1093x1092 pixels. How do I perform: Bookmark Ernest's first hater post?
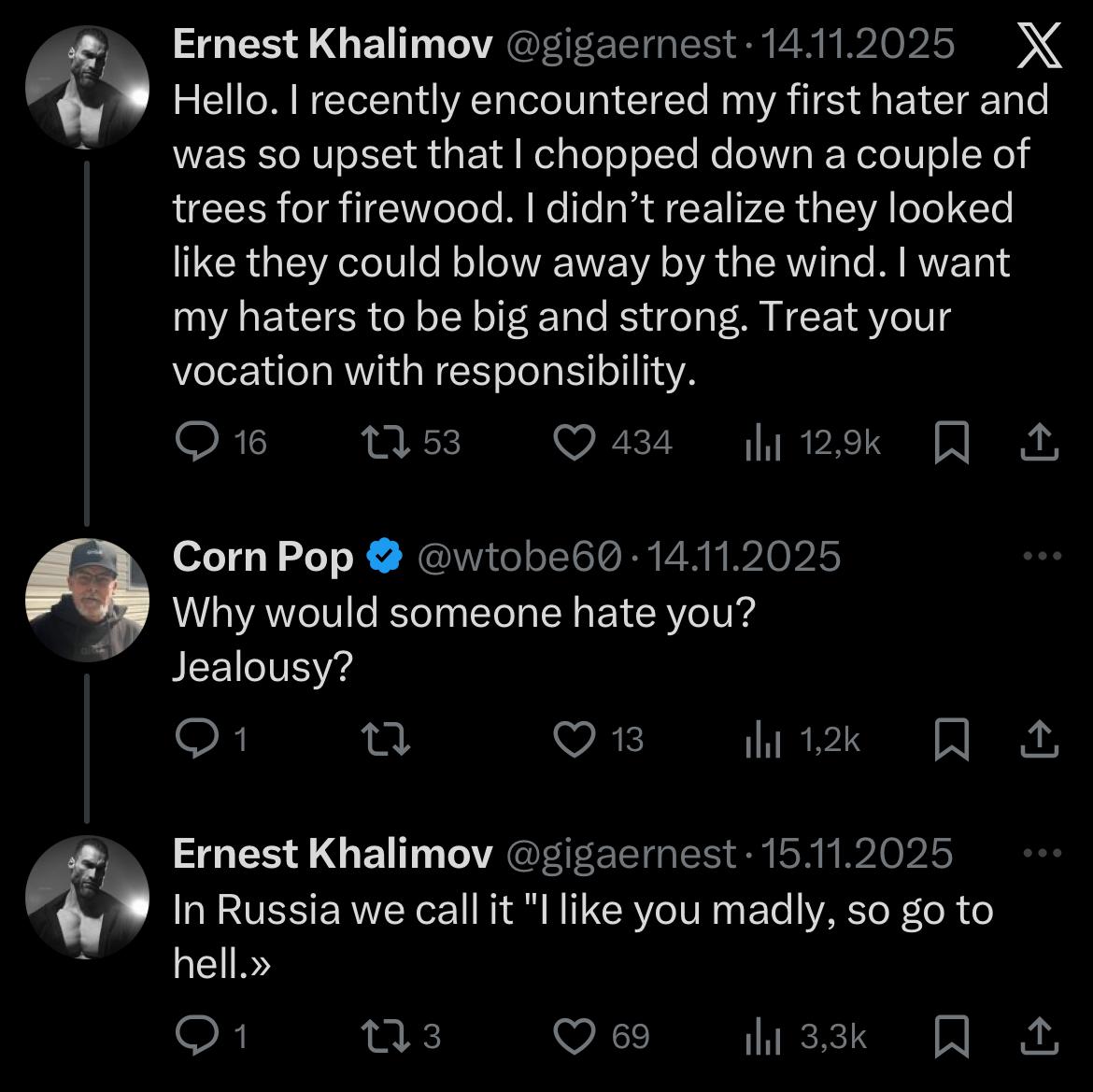[951, 443]
